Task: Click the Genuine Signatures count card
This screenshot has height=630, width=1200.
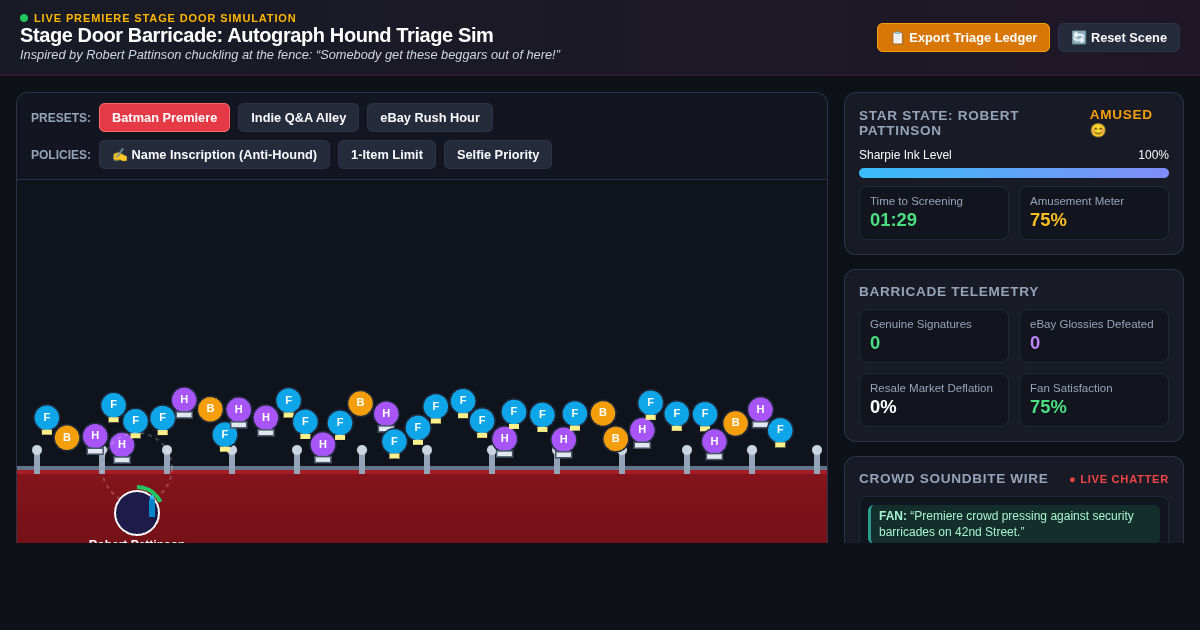Action: click(x=934, y=336)
